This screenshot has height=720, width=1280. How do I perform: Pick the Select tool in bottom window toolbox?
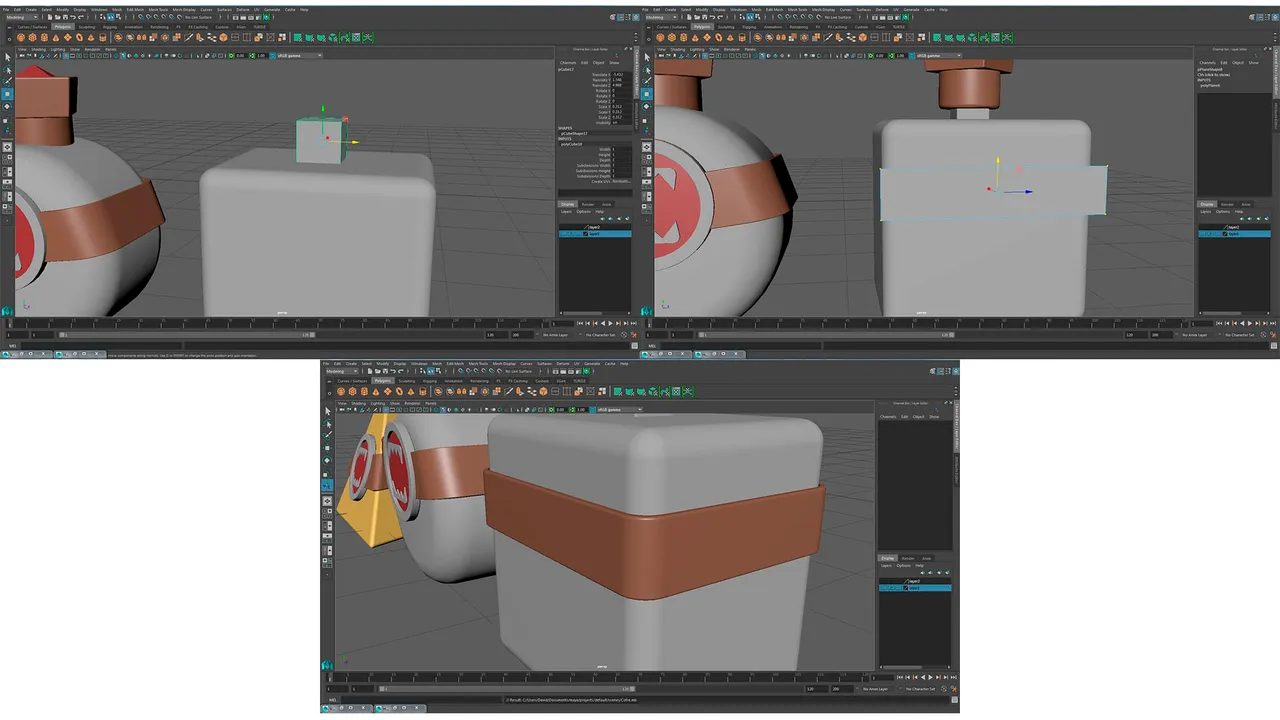tap(328, 411)
